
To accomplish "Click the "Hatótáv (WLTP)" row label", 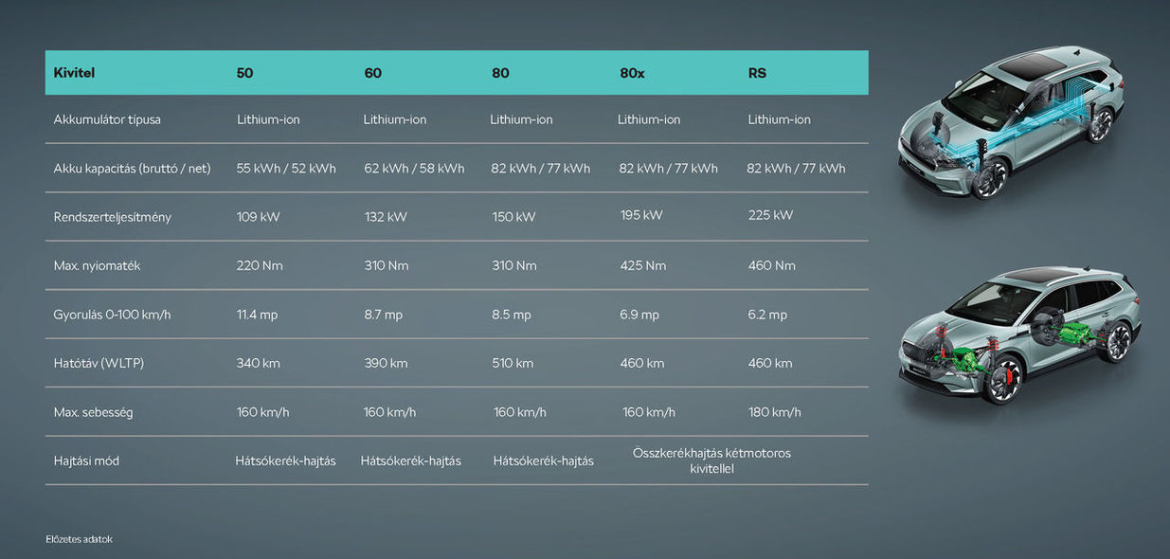I will tap(99, 363).
